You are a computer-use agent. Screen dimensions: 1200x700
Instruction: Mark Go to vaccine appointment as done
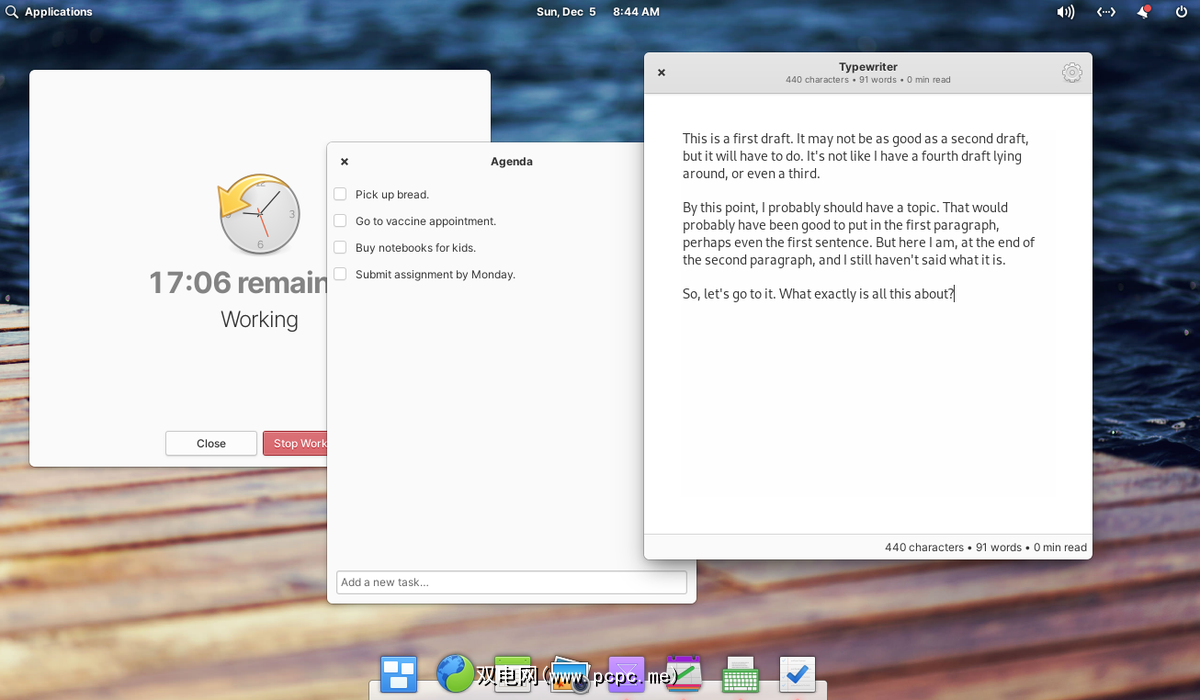[x=341, y=221]
